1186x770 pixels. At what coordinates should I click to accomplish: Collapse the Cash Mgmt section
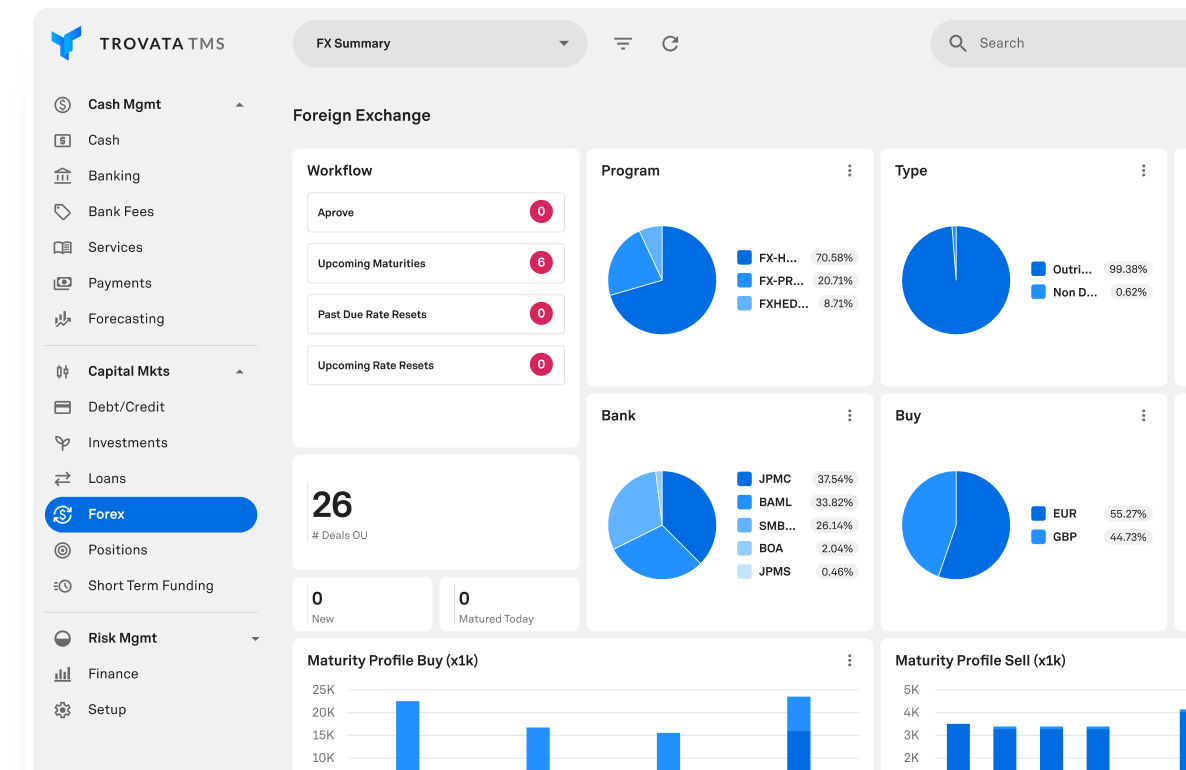(x=239, y=105)
